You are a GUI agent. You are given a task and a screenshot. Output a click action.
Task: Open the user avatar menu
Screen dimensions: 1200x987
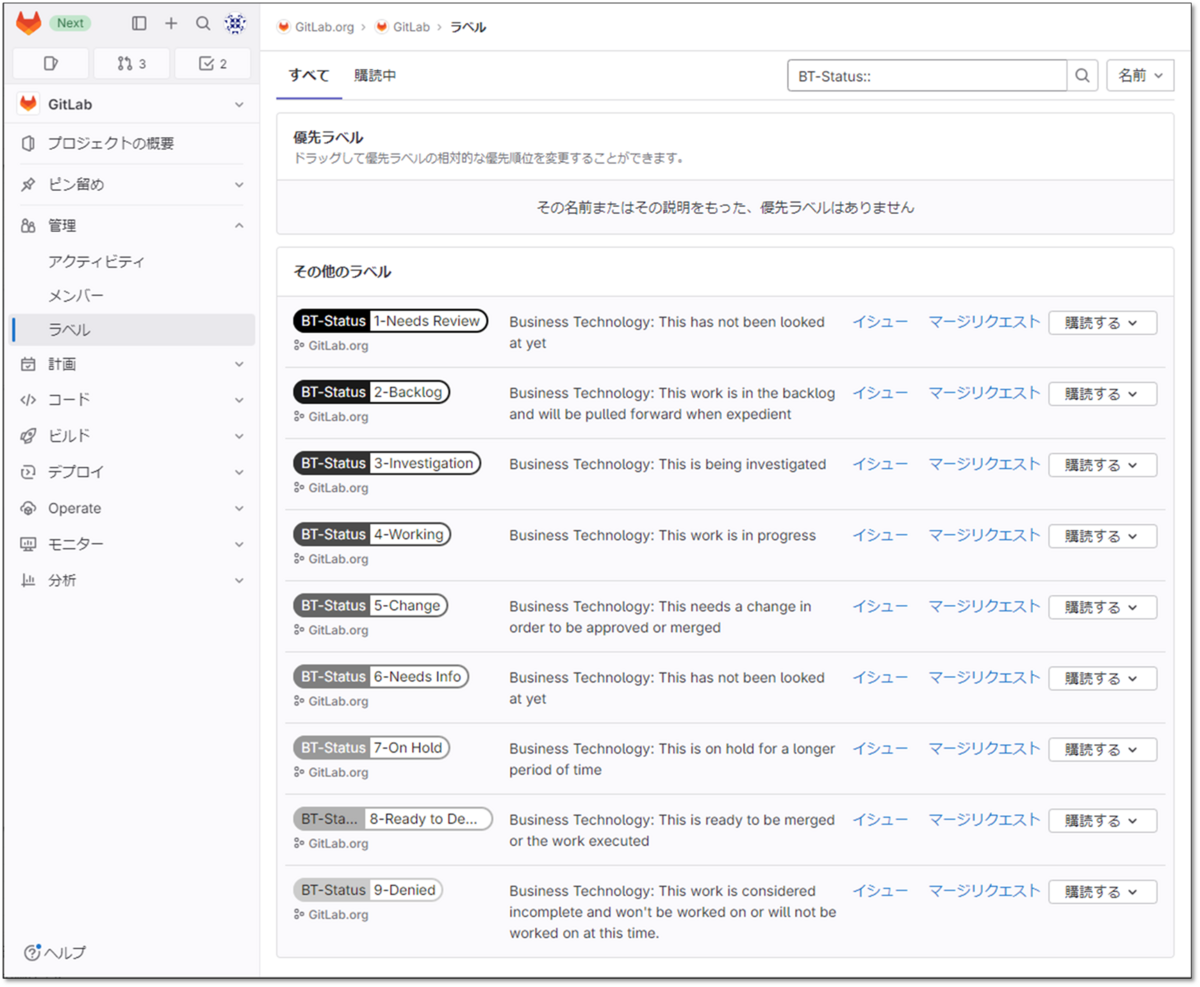point(235,23)
